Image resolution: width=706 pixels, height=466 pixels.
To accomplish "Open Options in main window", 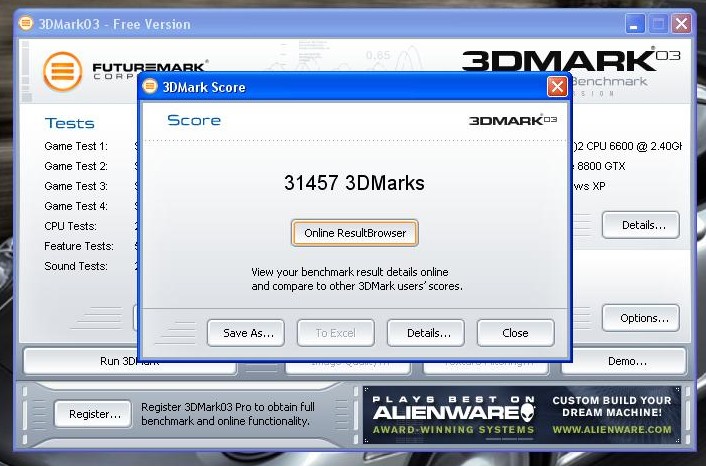I will coord(641,318).
